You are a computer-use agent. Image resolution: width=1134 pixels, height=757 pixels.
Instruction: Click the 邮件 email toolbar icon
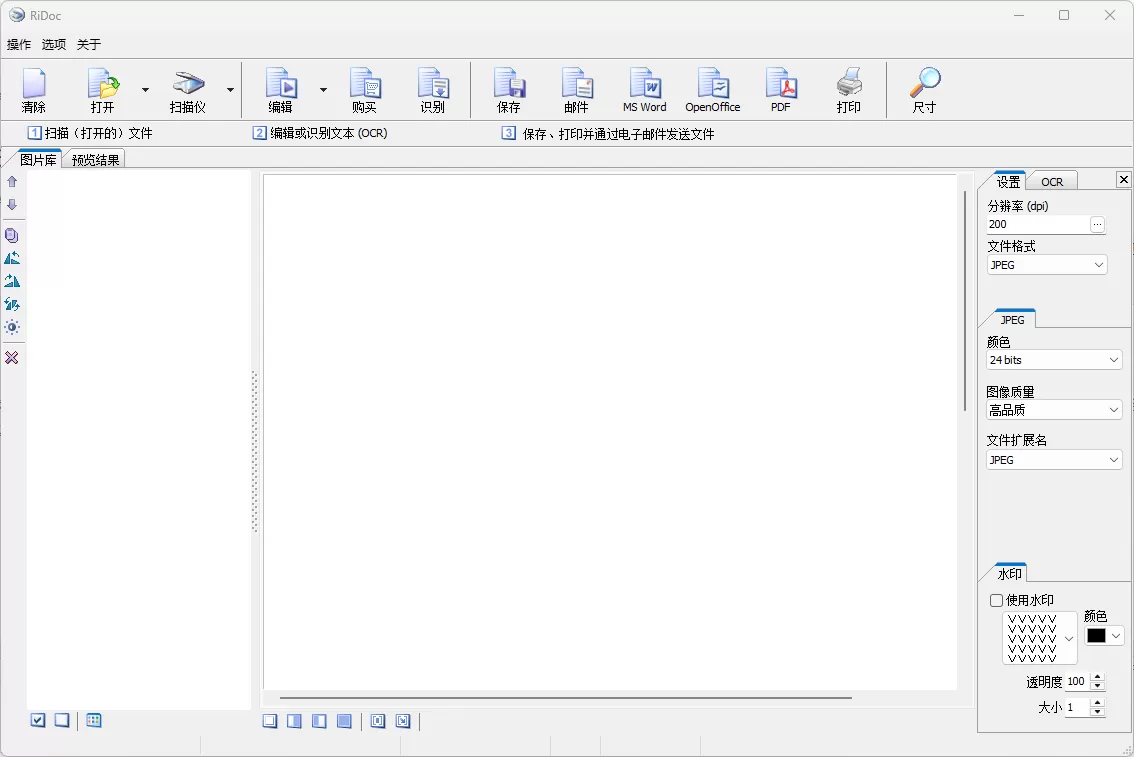[x=578, y=88]
